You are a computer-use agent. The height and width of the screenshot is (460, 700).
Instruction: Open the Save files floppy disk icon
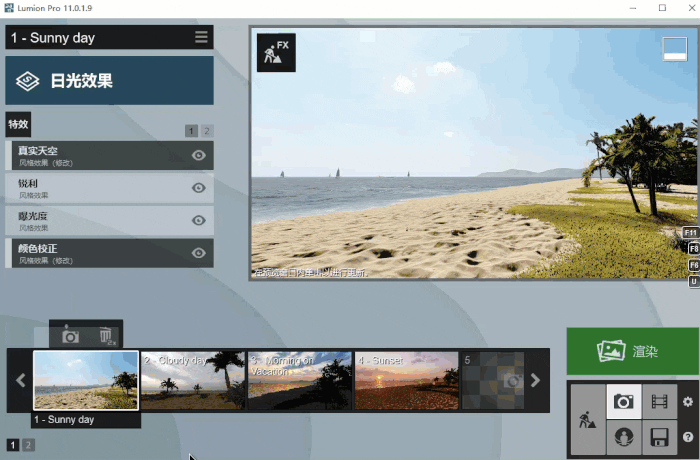(659, 437)
